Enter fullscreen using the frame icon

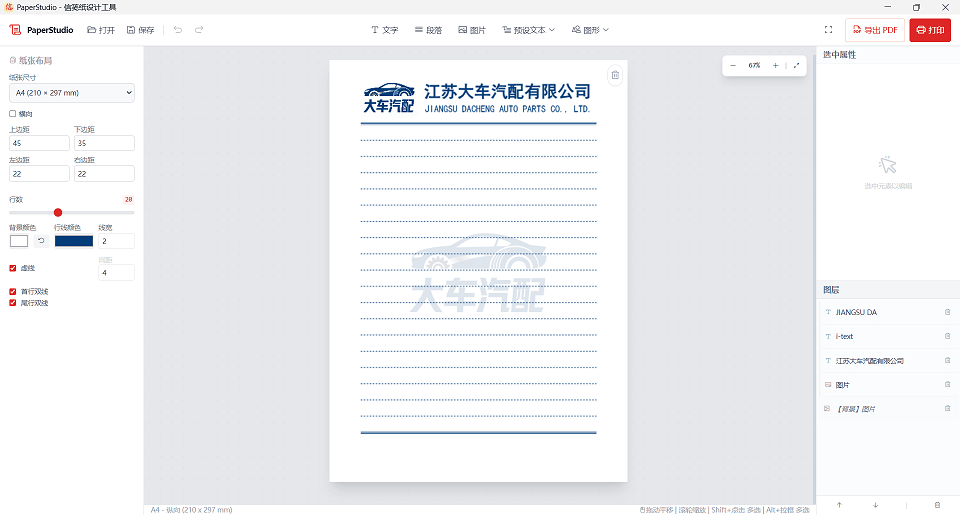[x=828, y=30]
